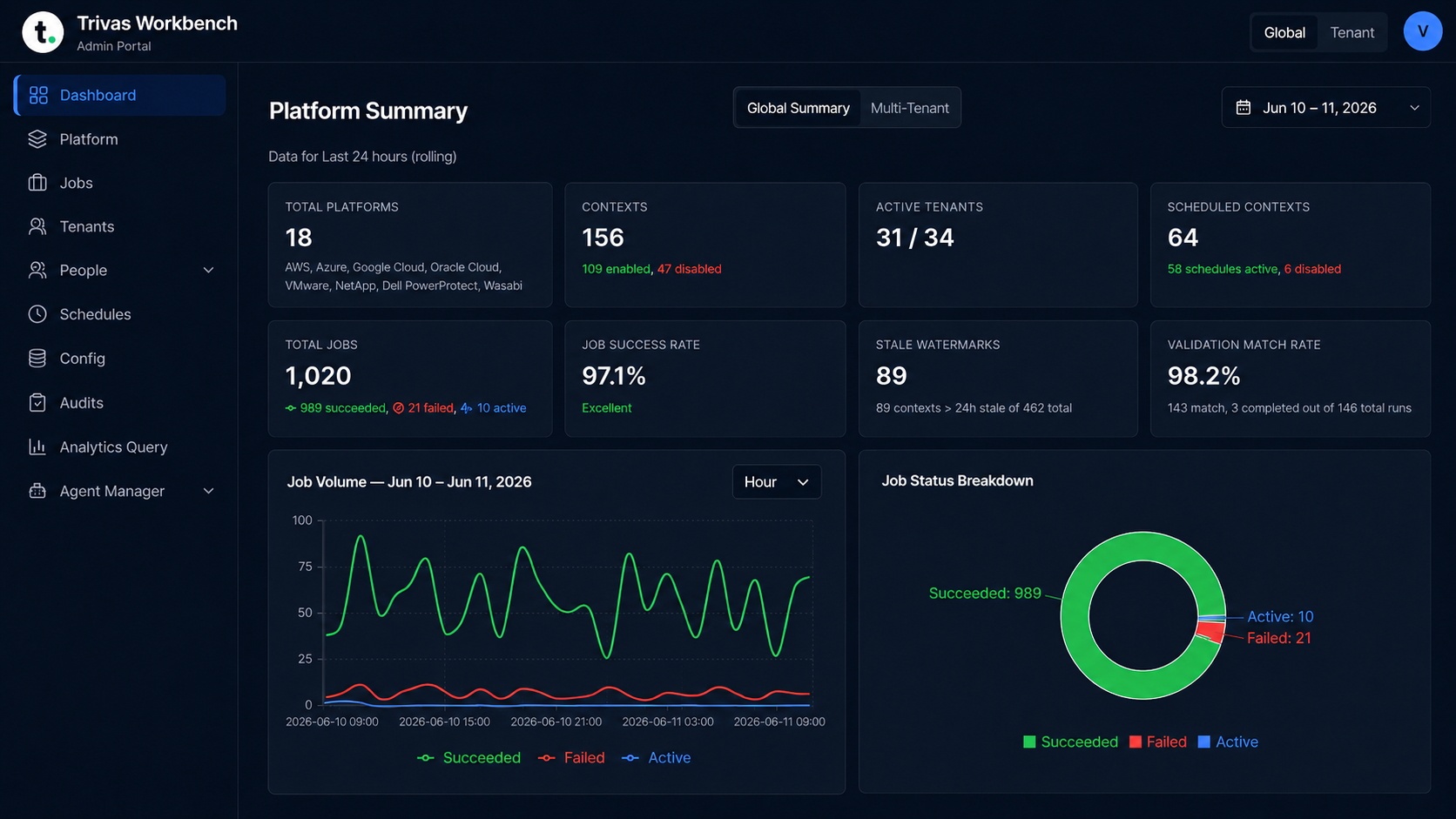
Task: Open the user avatar V menu
Action: coord(1422,31)
